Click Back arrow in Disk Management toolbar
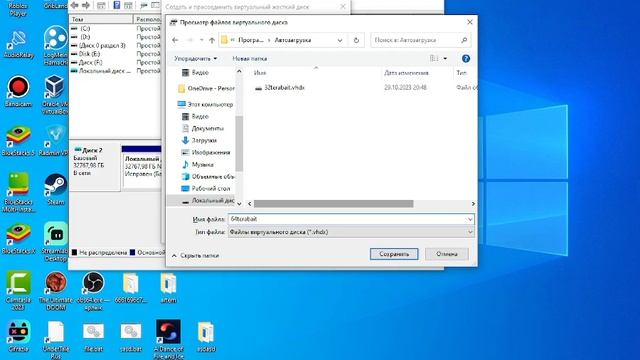Screen dimensions: 640x360 [x=75, y=5]
